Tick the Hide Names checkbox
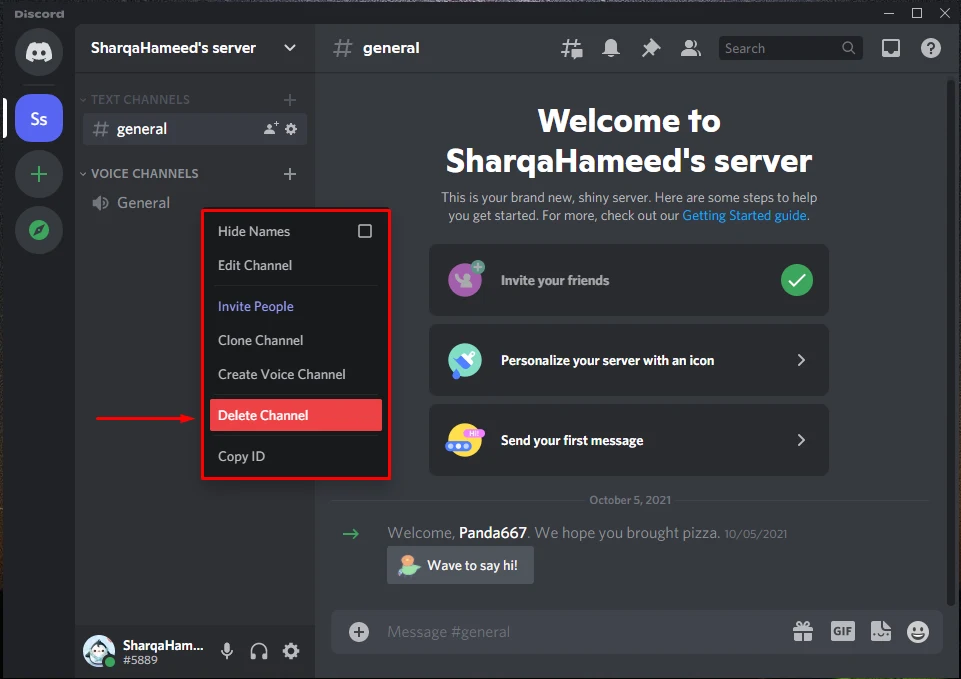 pyautogui.click(x=365, y=231)
